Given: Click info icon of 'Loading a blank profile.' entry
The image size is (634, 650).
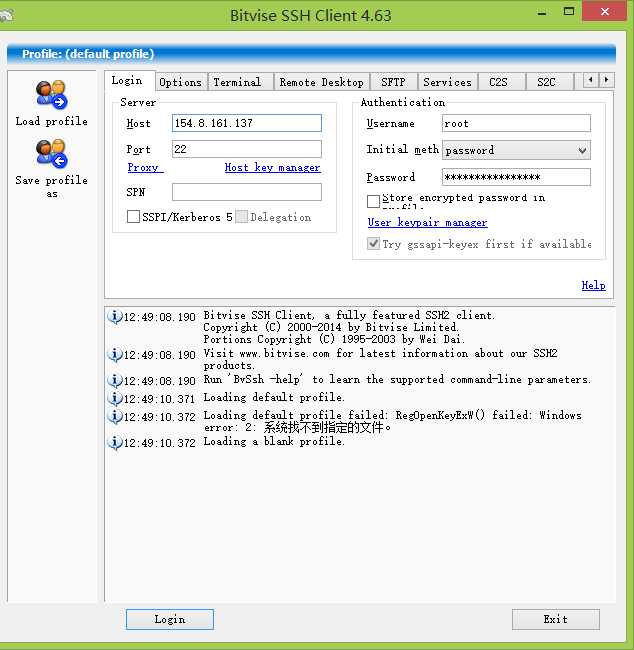Looking at the screenshot, I should [x=115, y=442].
